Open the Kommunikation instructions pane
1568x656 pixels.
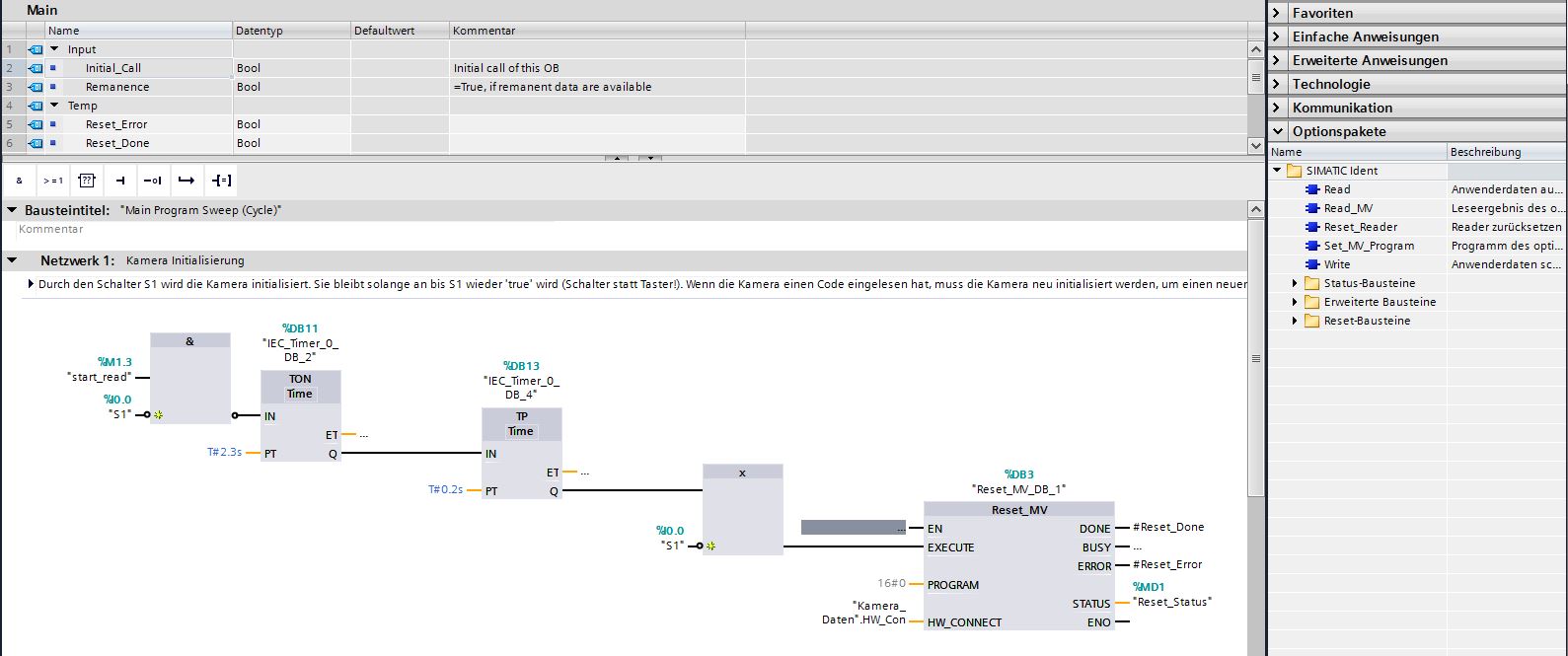click(1277, 108)
